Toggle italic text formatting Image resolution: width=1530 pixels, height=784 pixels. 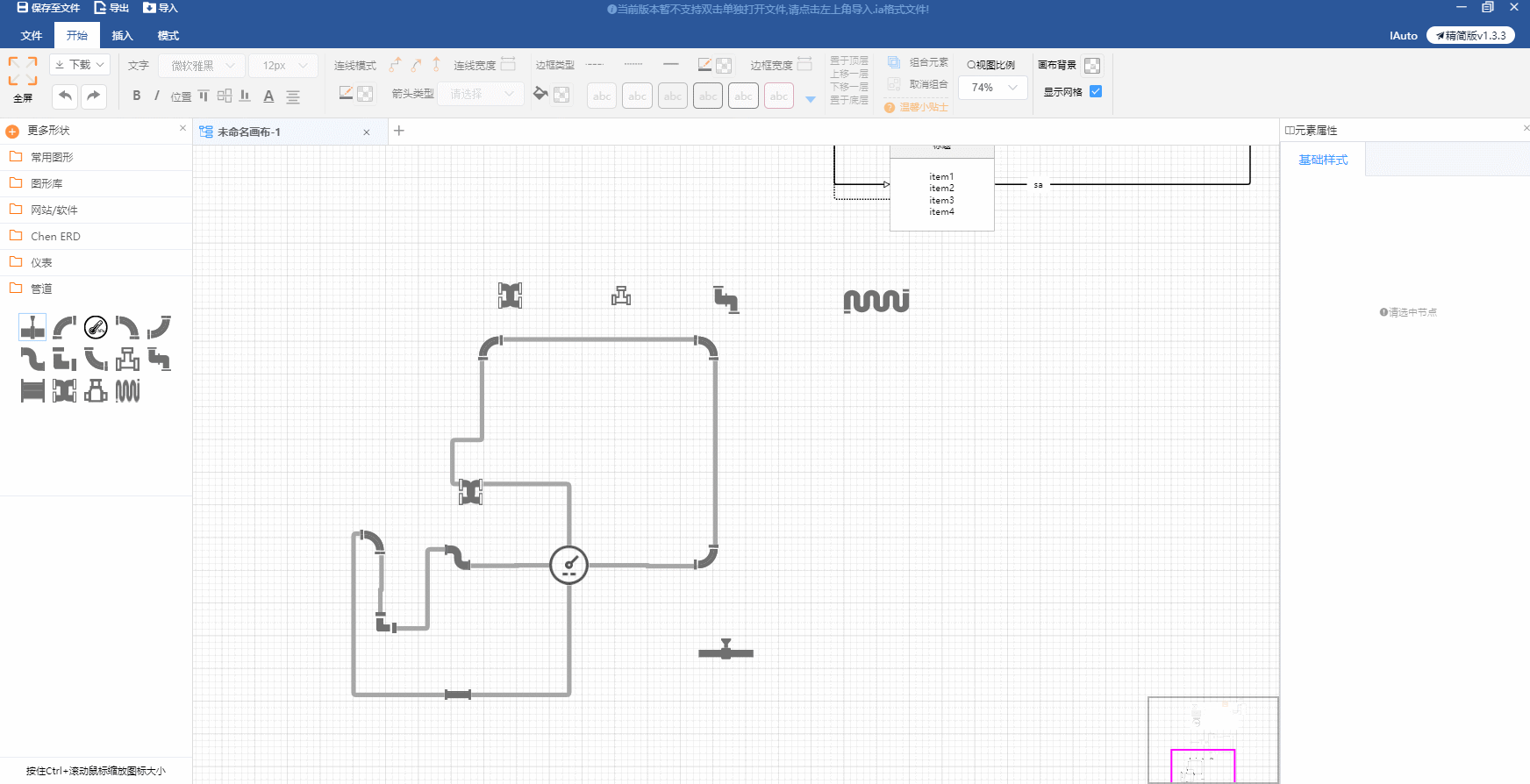[x=157, y=96]
